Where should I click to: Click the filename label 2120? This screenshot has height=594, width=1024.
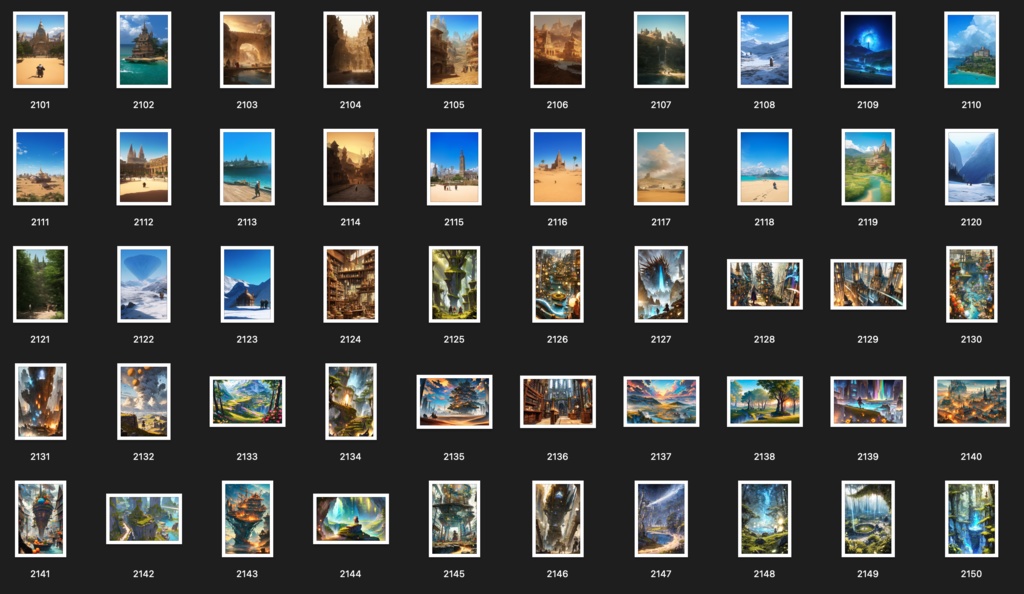(971, 222)
